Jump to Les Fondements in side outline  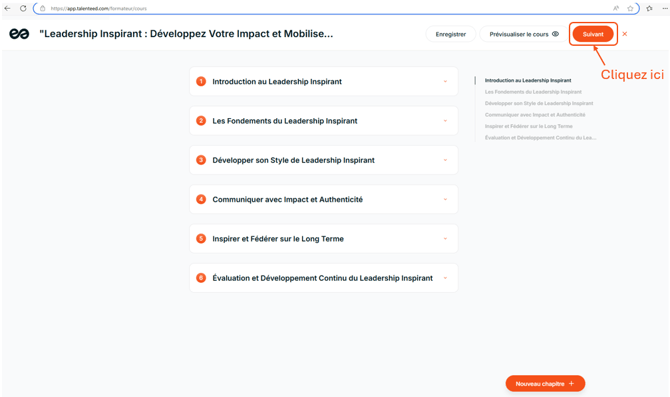click(533, 92)
